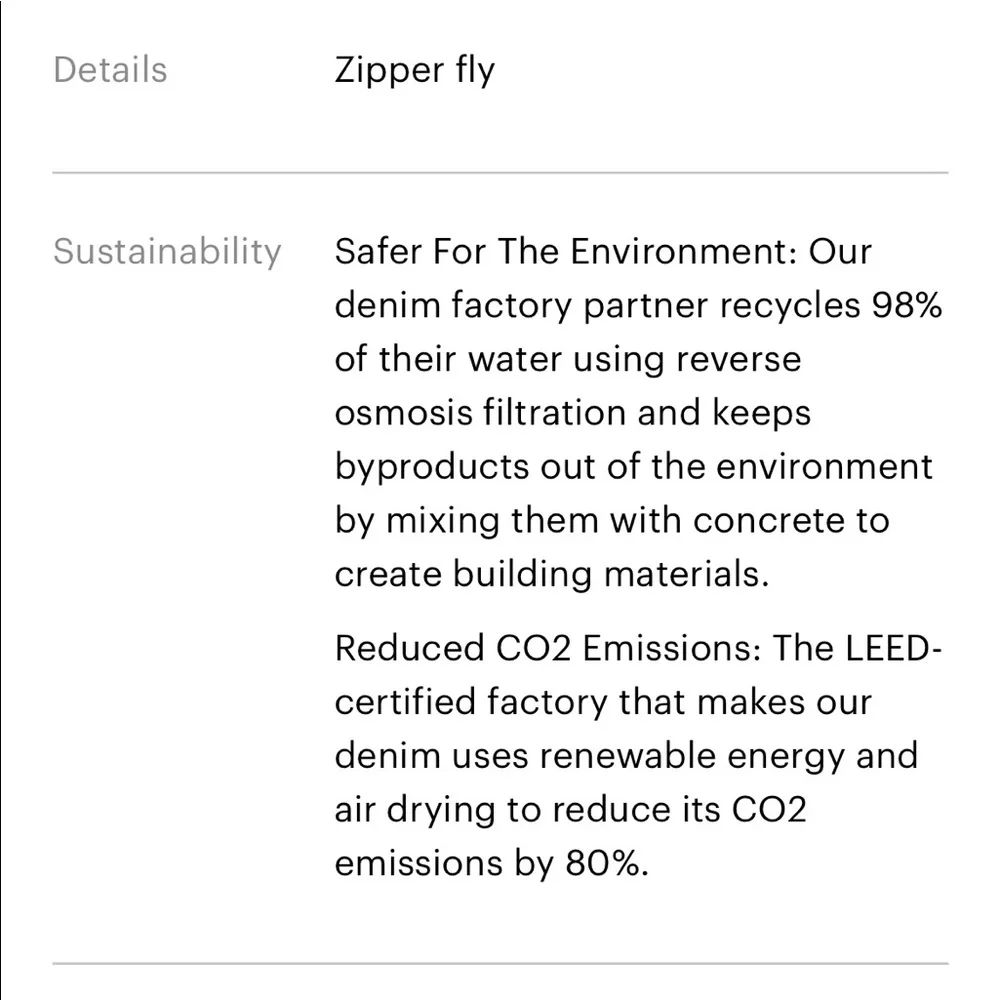Click the phrase certified factory

pos(470,702)
